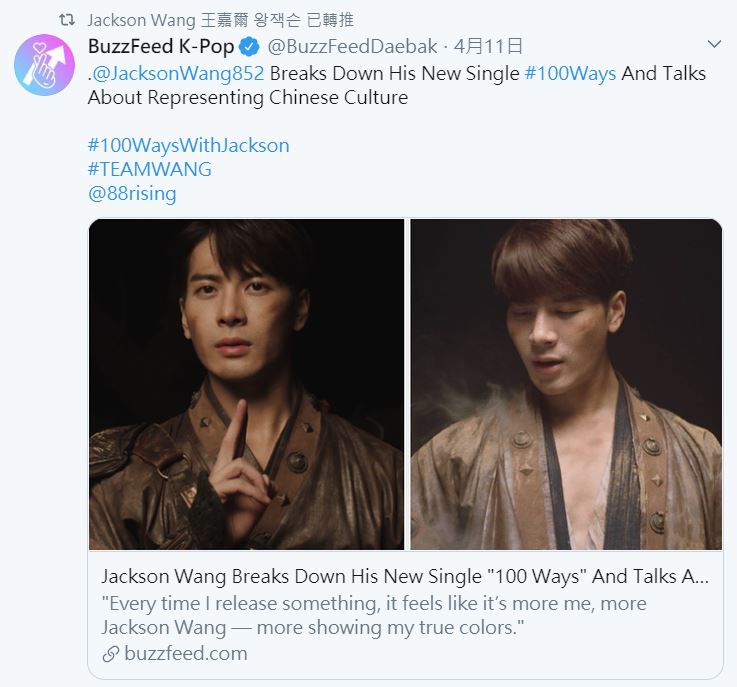Open the article headline in the link card
The width and height of the screenshot is (737, 687).
point(405,577)
